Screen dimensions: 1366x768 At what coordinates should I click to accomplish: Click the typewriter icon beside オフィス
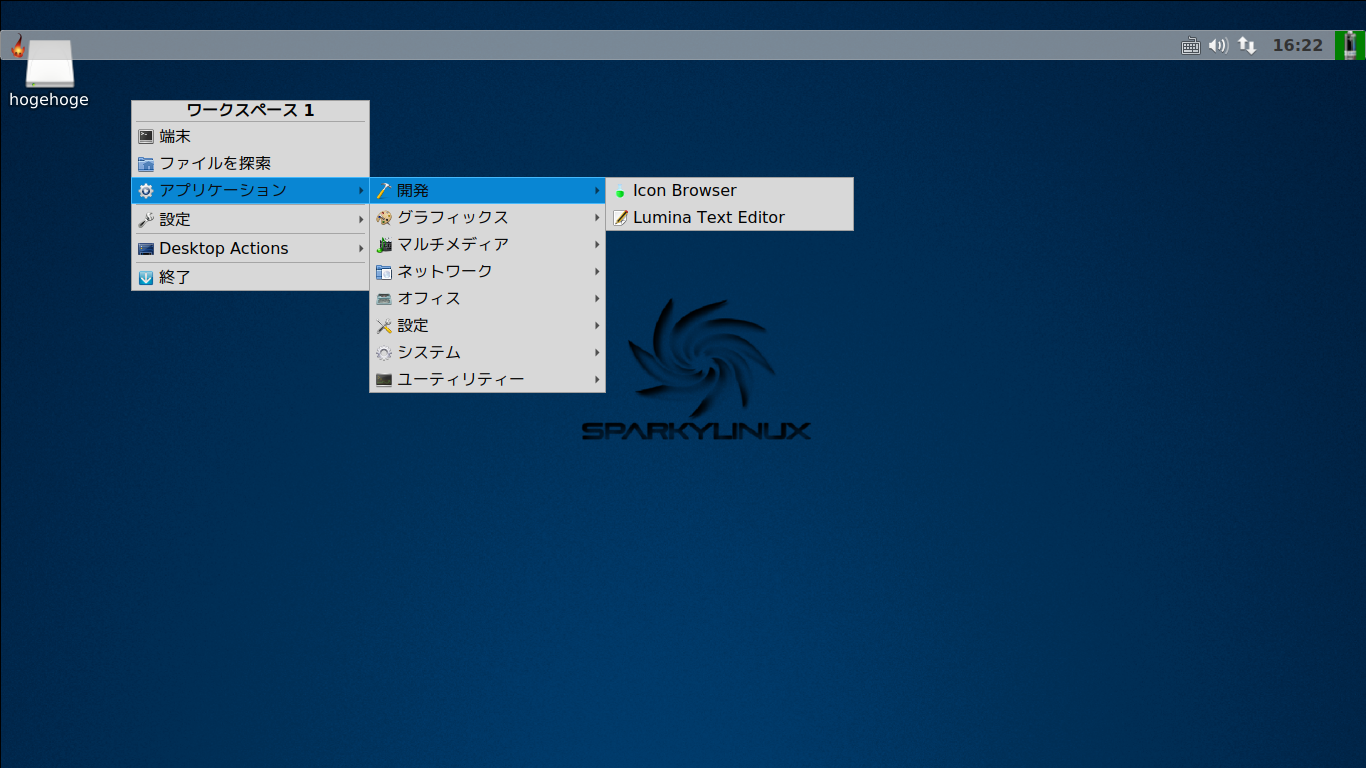(384, 298)
